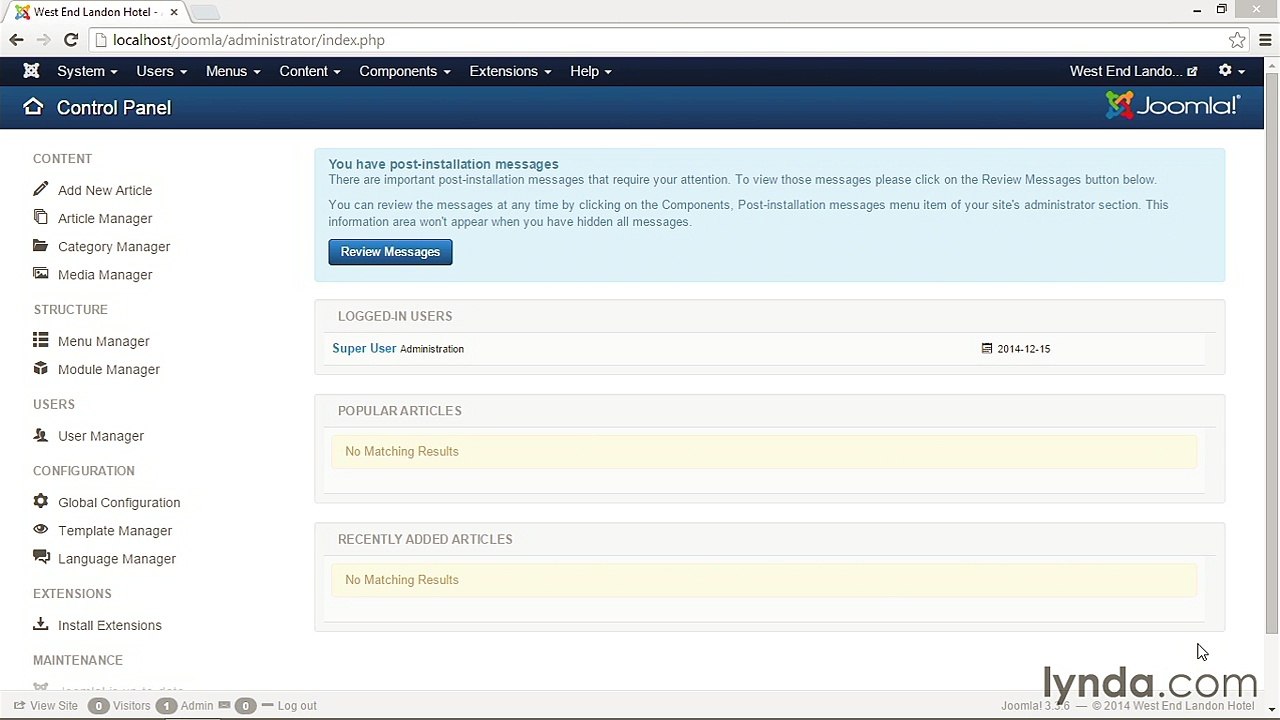Image resolution: width=1280 pixels, height=720 pixels.
Task: Open Media Manager link
Action: click(105, 274)
